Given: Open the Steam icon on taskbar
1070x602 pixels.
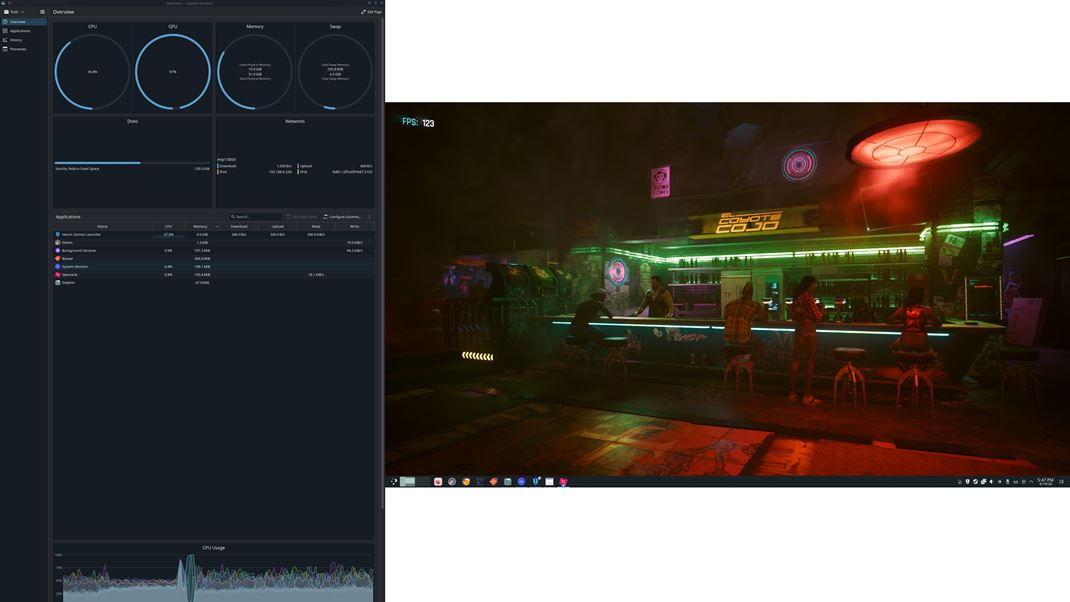Looking at the screenshot, I should click(x=452, y=482).
